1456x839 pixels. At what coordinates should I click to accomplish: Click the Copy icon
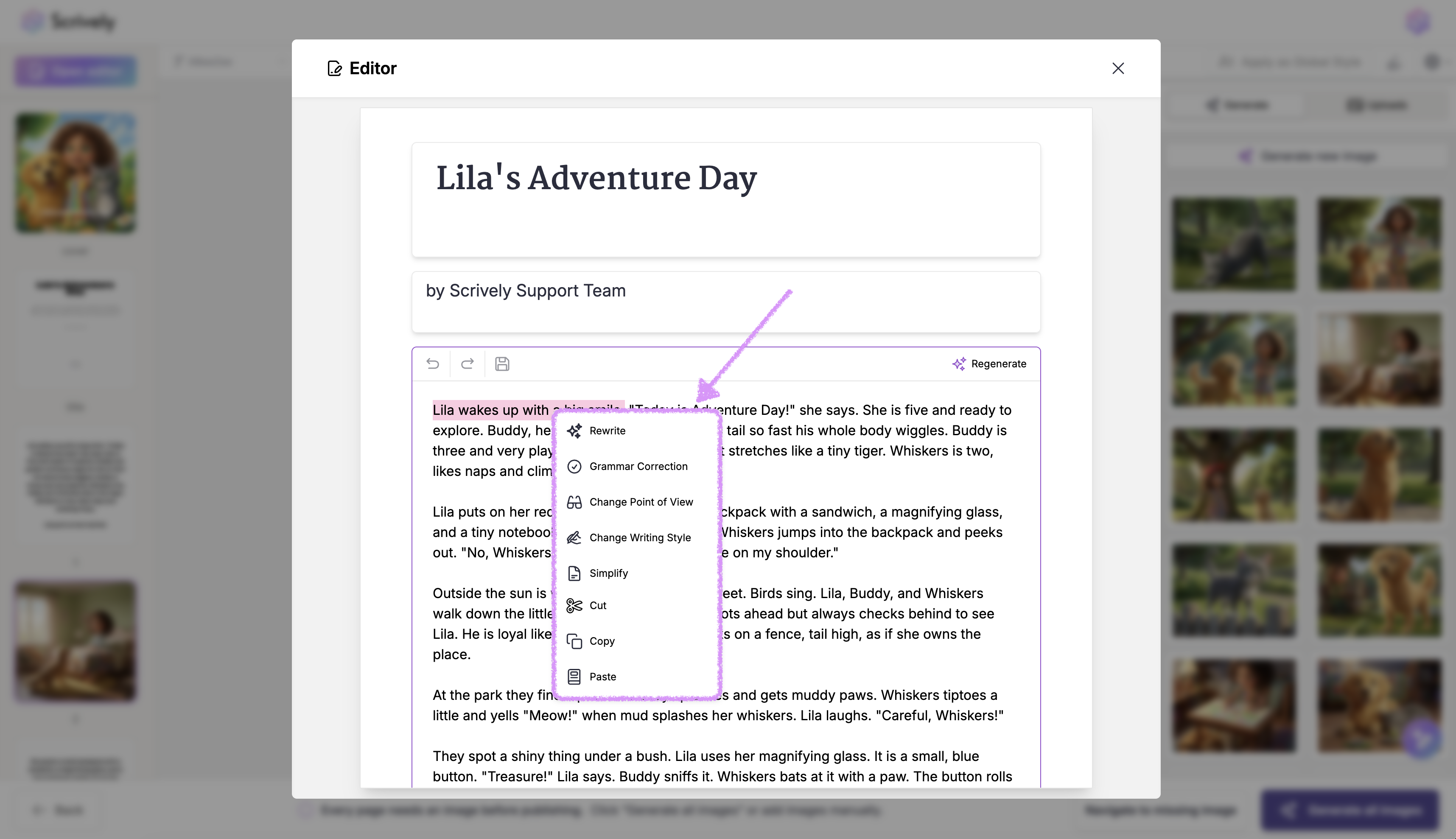coord(574,641)
